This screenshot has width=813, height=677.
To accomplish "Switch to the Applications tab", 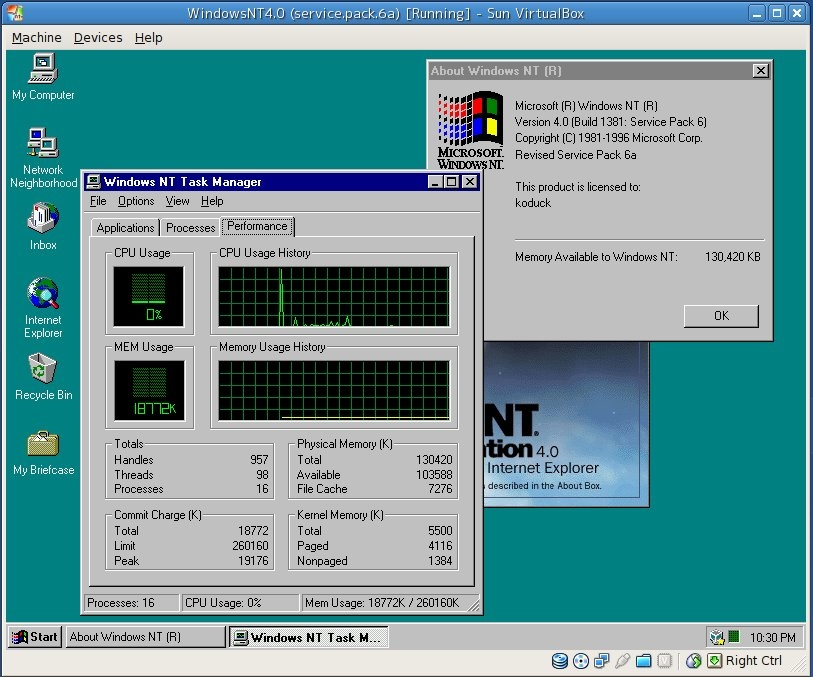I will (125, 228).
